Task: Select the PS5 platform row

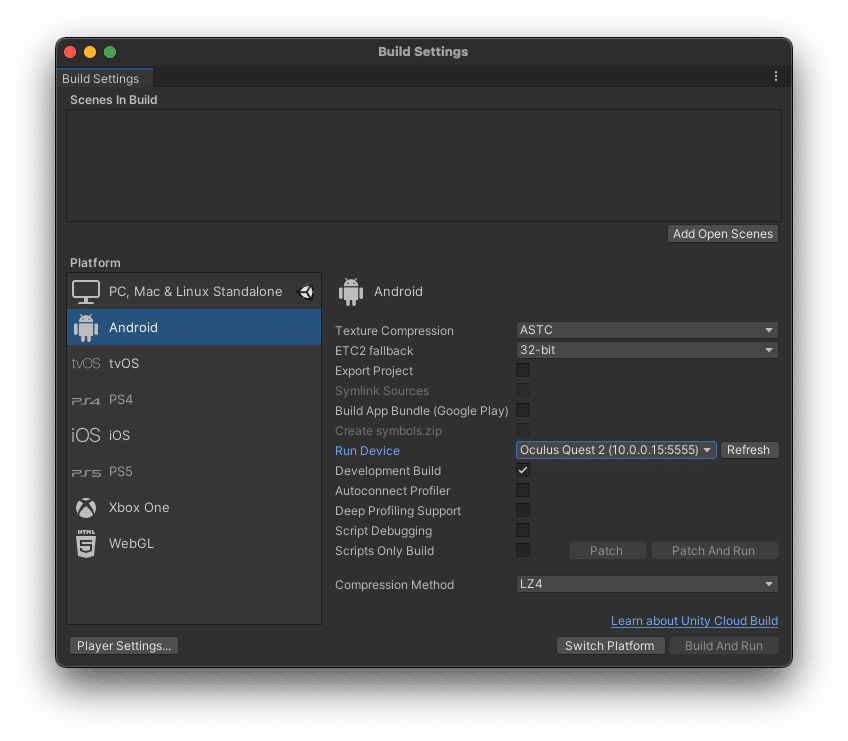Action: pyautogui.click(x=194, y=472)
